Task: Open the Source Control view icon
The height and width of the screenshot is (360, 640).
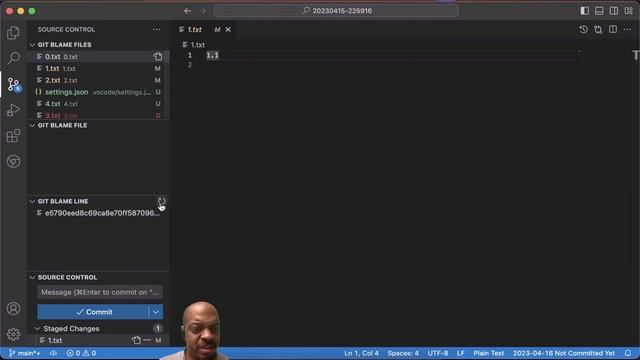Action: pyautogui.click(x=13, y=84)
